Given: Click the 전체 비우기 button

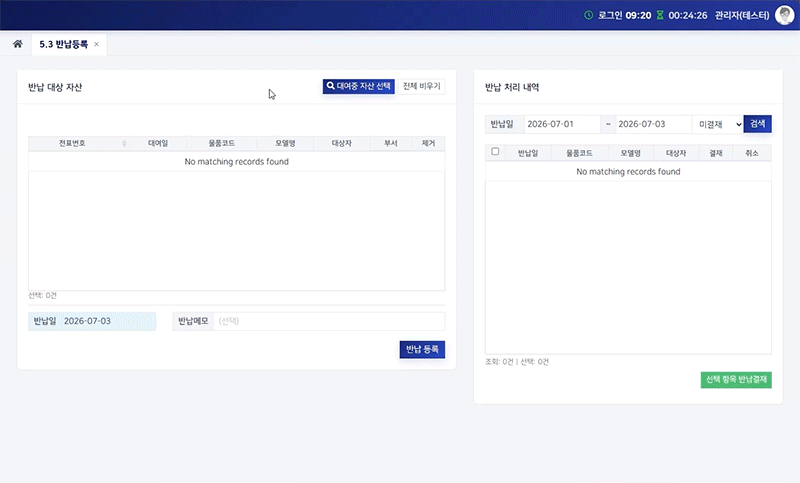Looking at the screenshot, I should point(421,86).
